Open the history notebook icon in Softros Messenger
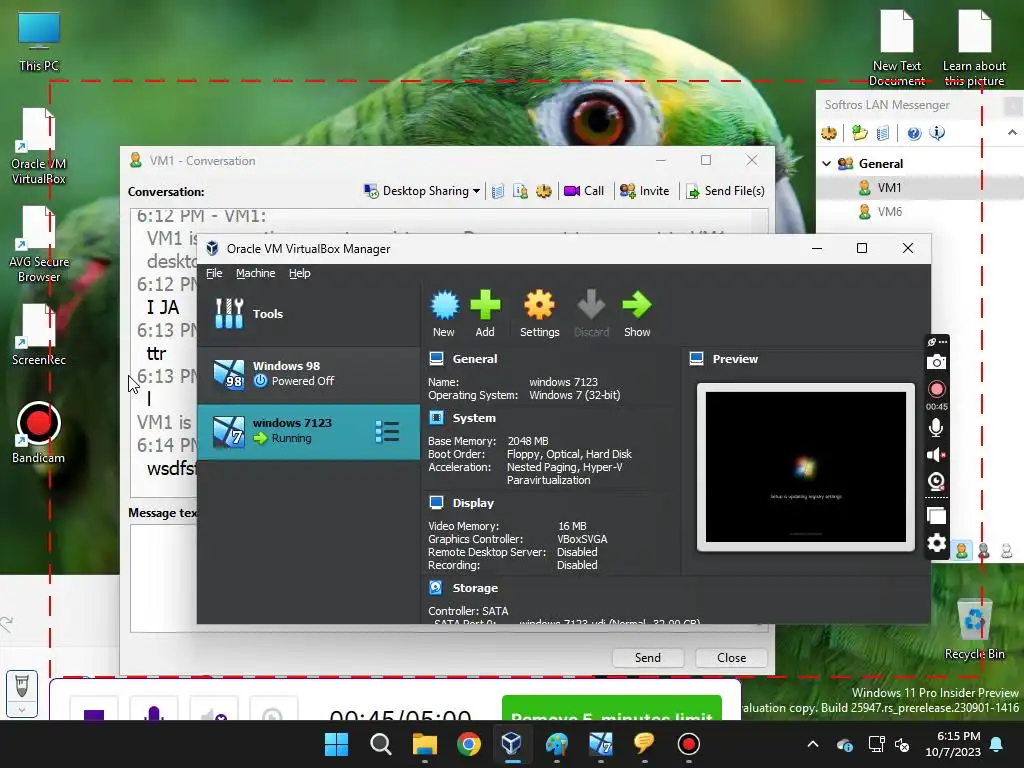Image resolution: width=1024 pixels, height=768 pixels. click(x=883, y=133)
